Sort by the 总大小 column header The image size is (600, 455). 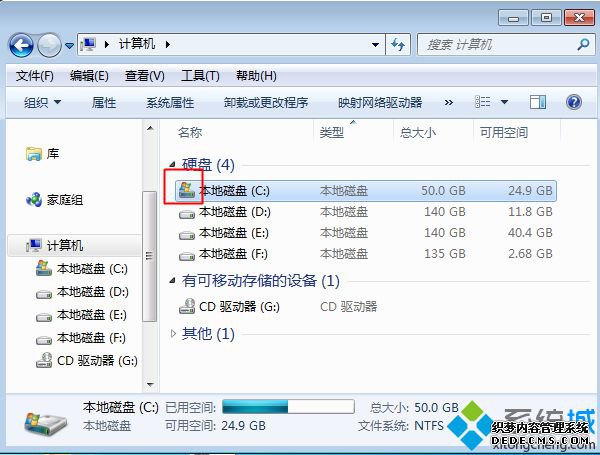[417, 133]
